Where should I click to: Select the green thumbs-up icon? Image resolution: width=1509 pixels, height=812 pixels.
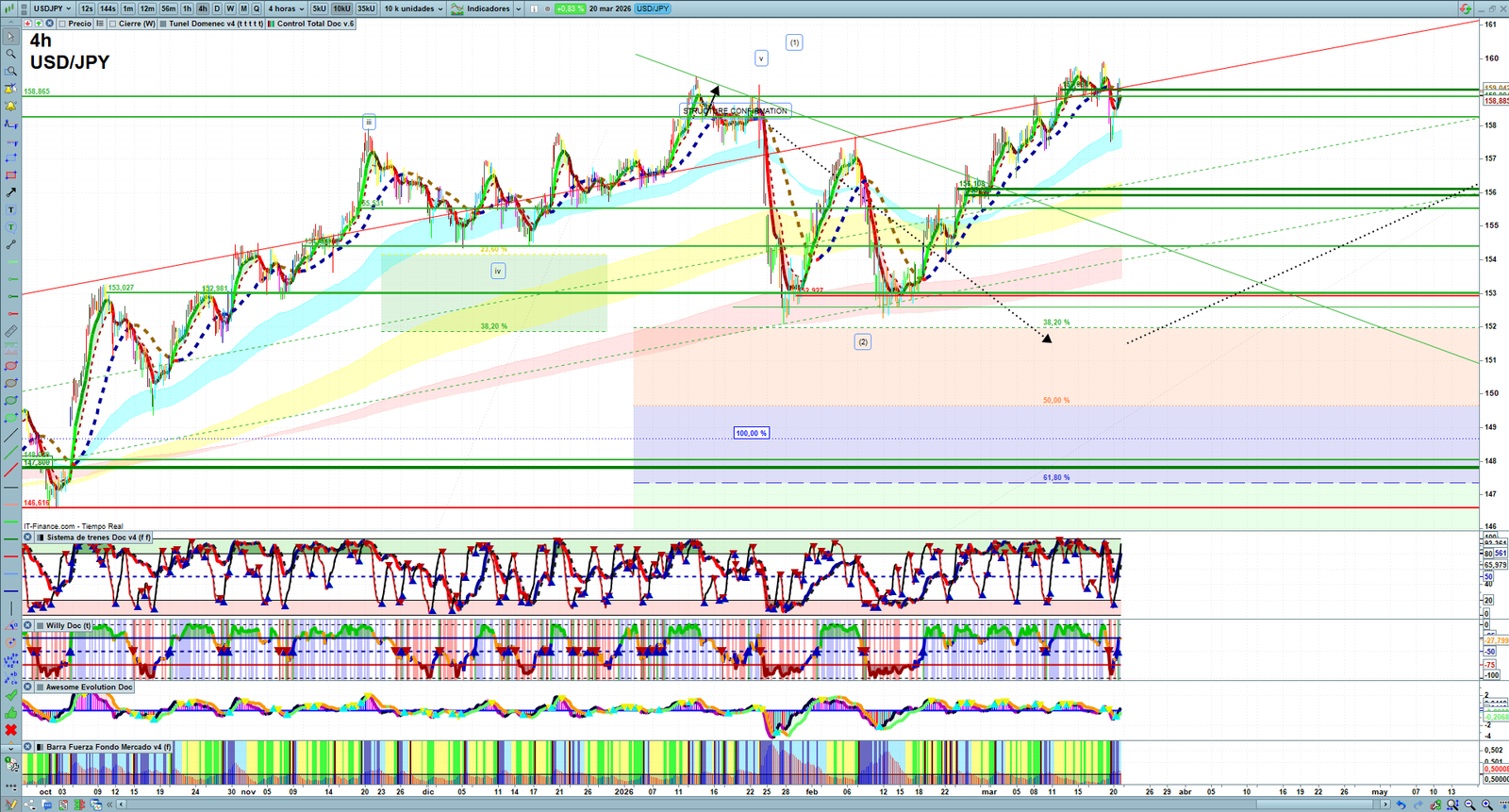click(x=11, y=713)
